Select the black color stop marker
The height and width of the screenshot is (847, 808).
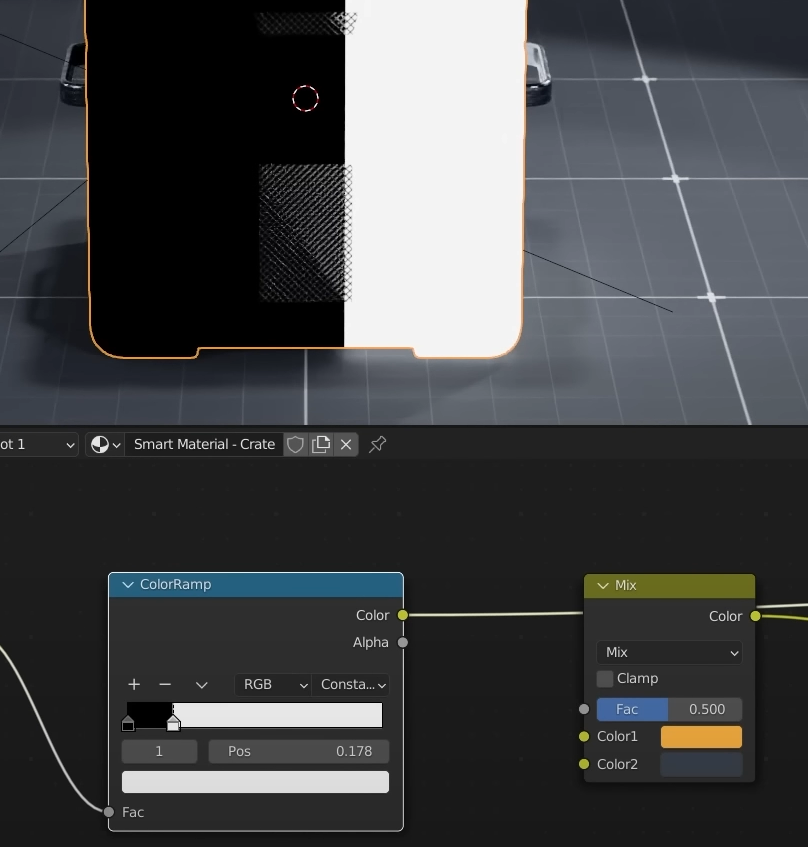click(128, 723)
